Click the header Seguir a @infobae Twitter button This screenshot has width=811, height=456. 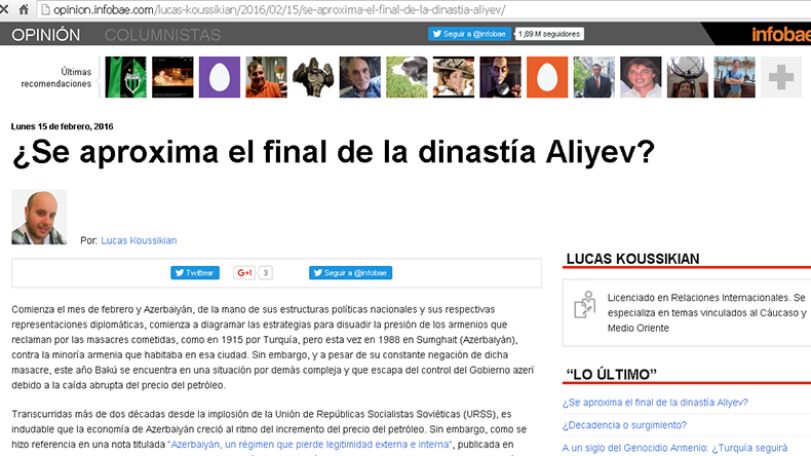click(x=470, y=34)
